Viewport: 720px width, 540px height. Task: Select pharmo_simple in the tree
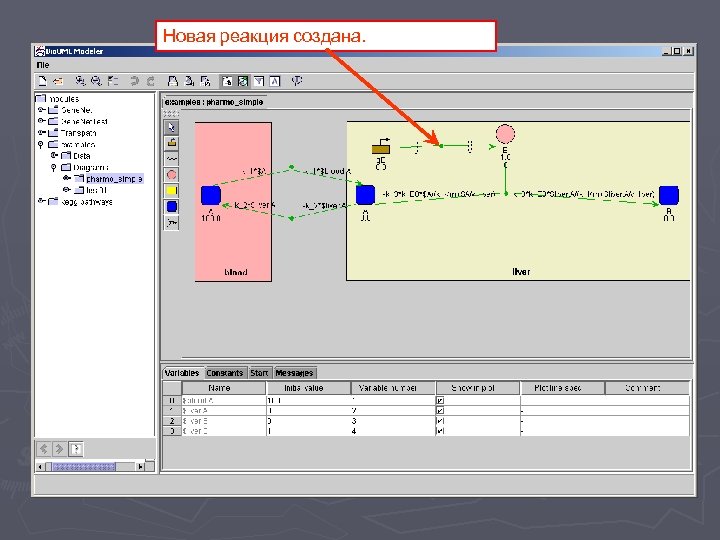114,179
